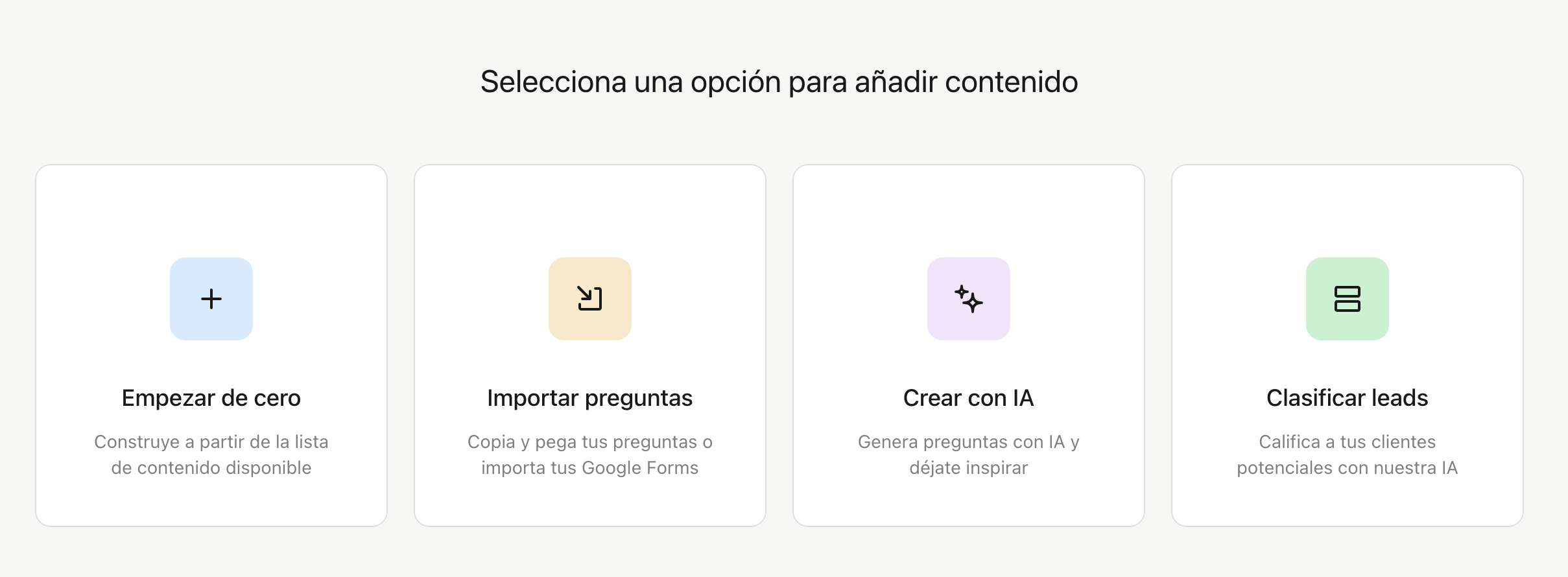Click "de contenido disponible" text line
The width and height of the screenshot is (1568, 577).
211,468
